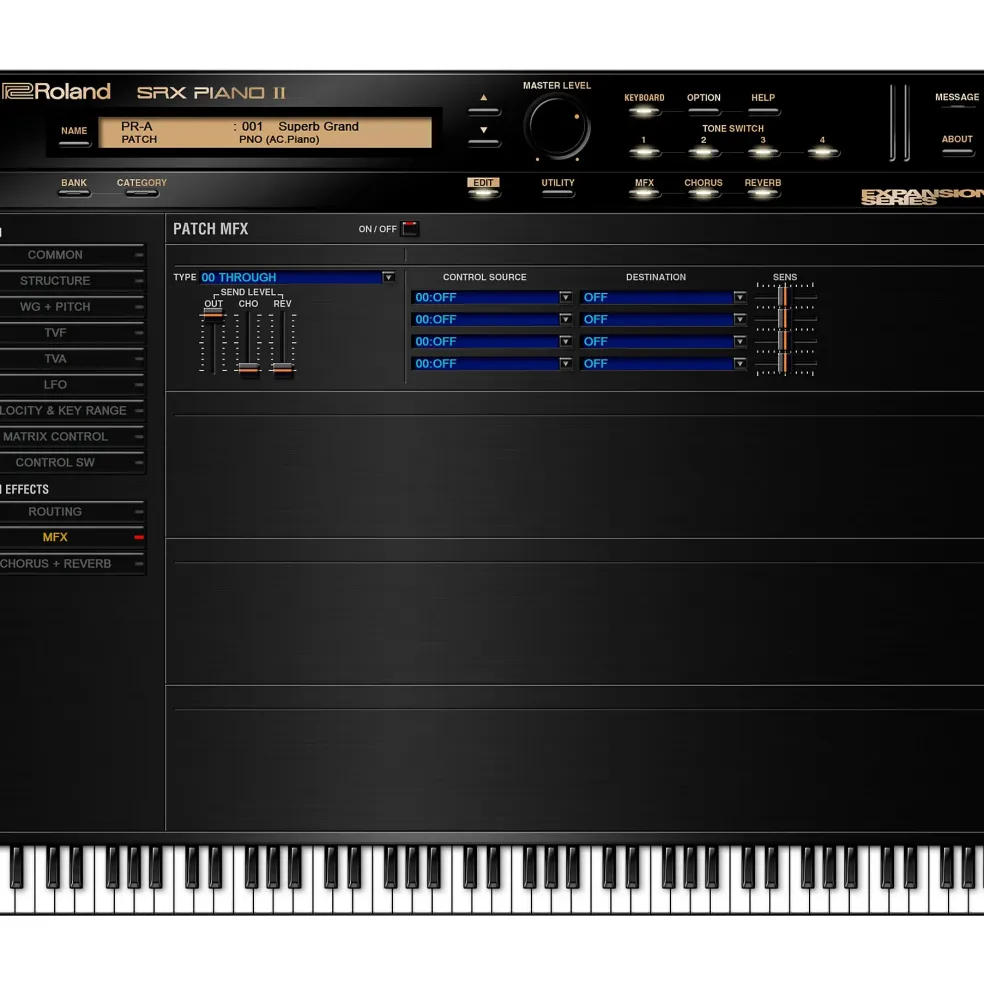Click the REV send level fader
Screen dimensions: 984x985
point(283,369)
